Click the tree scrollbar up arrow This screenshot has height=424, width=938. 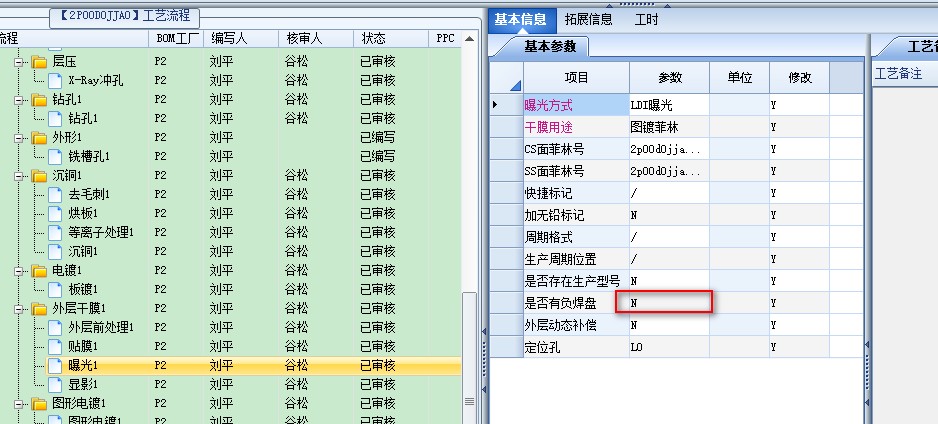coord(470,39)
